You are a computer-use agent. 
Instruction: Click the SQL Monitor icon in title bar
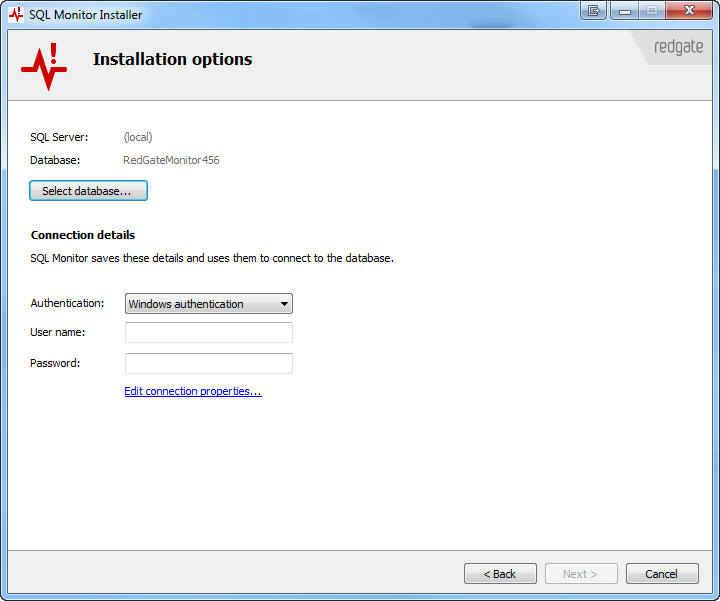click(x=16, y=14)
